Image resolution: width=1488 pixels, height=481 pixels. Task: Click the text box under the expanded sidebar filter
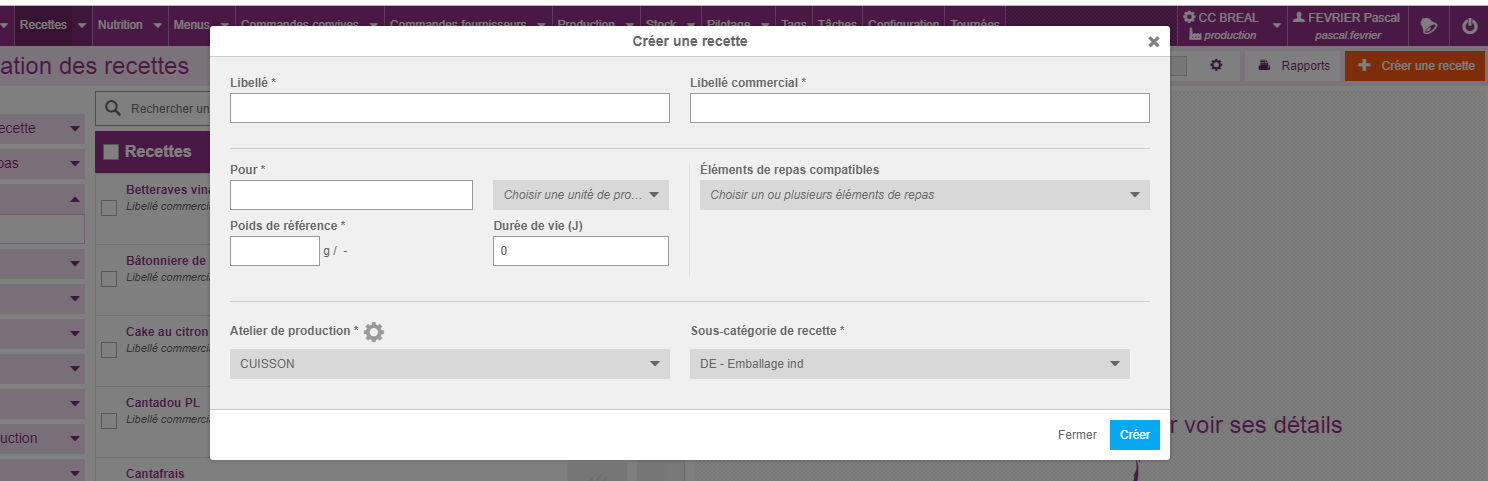(42, 229)
